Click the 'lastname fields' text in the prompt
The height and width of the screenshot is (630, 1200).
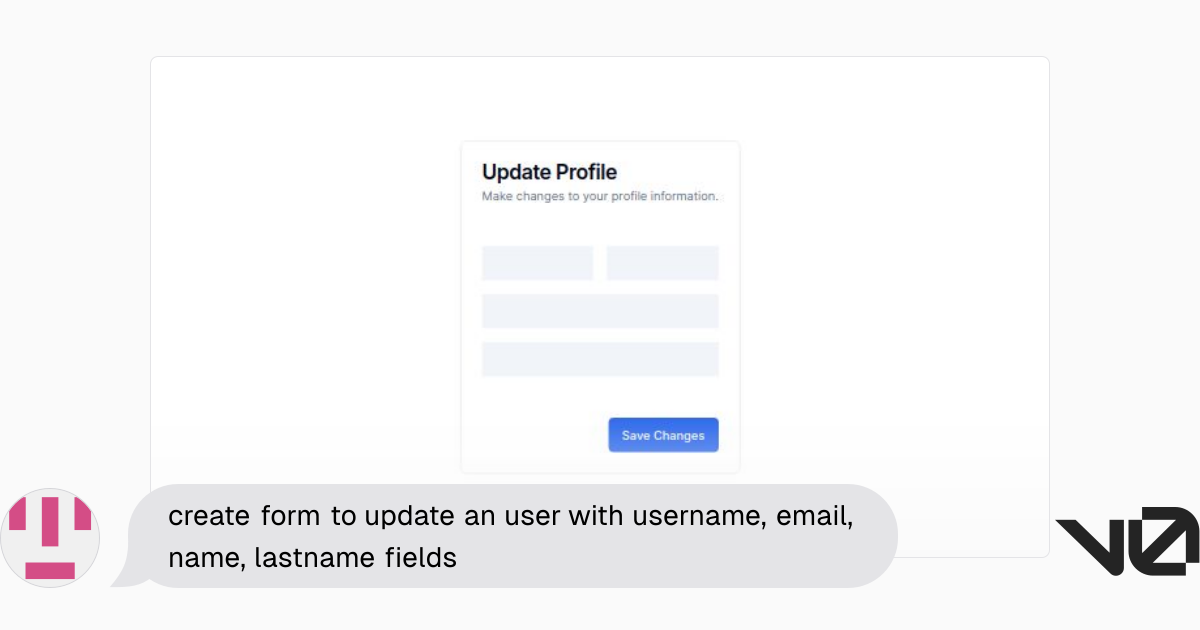pos(355,558)
